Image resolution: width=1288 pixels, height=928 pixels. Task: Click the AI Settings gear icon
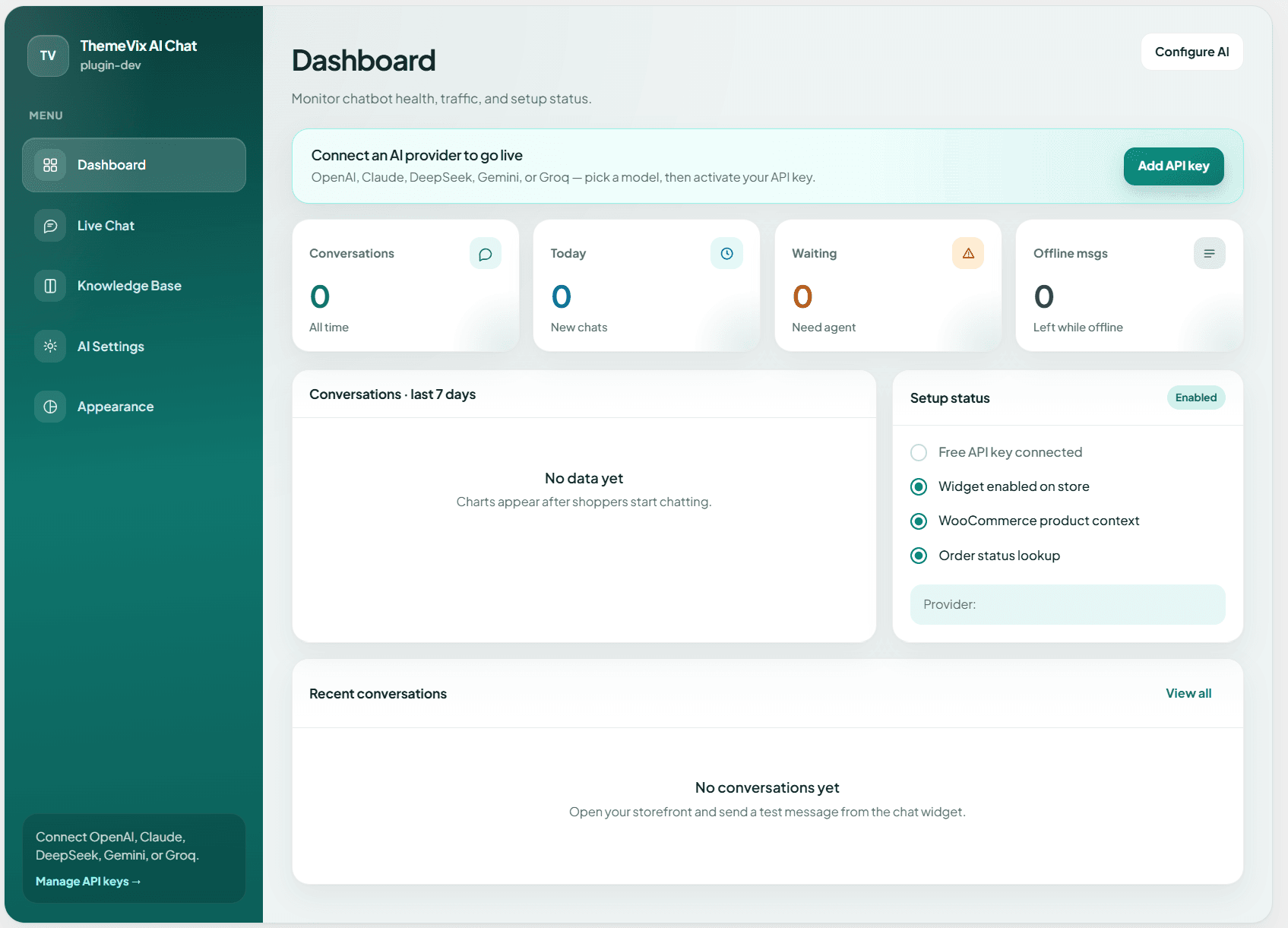[x=50, y=347]
